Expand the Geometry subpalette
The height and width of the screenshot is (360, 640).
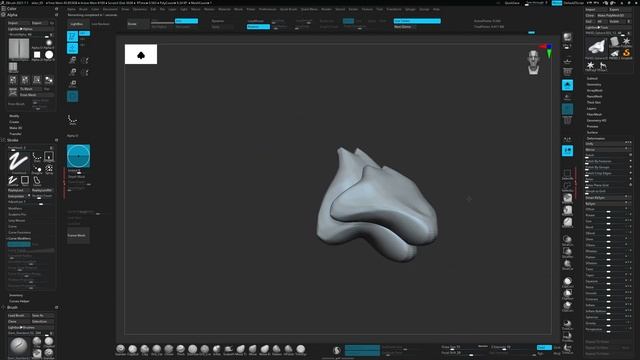point(594,84)
